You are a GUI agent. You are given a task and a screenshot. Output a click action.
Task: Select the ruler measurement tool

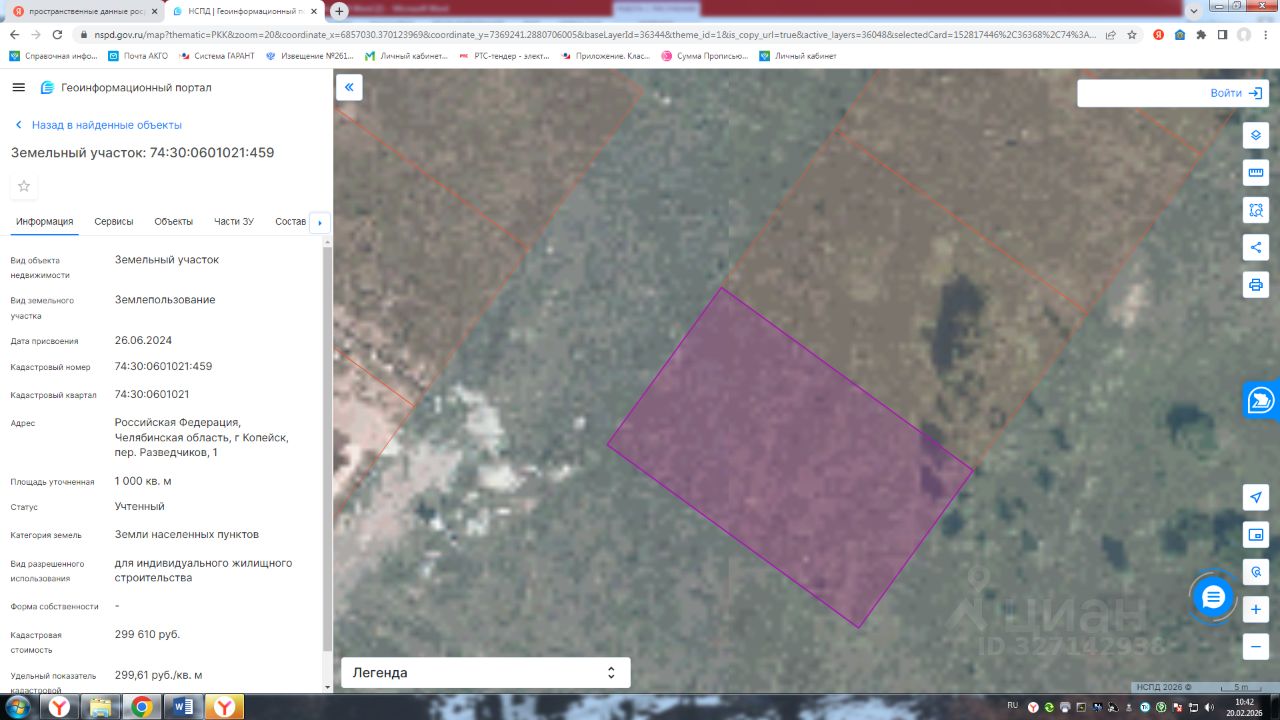click(1256, 173)
